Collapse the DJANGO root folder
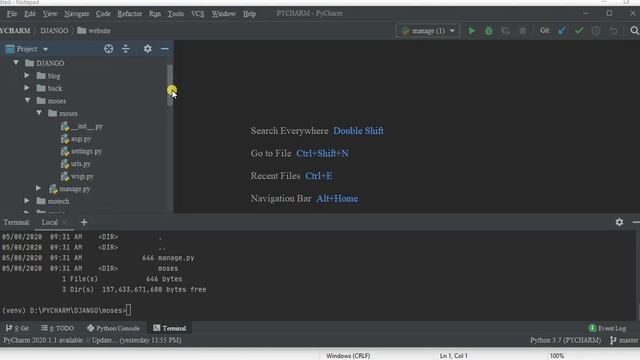Viewport: 640px width, 360px height. coord(16,63)
